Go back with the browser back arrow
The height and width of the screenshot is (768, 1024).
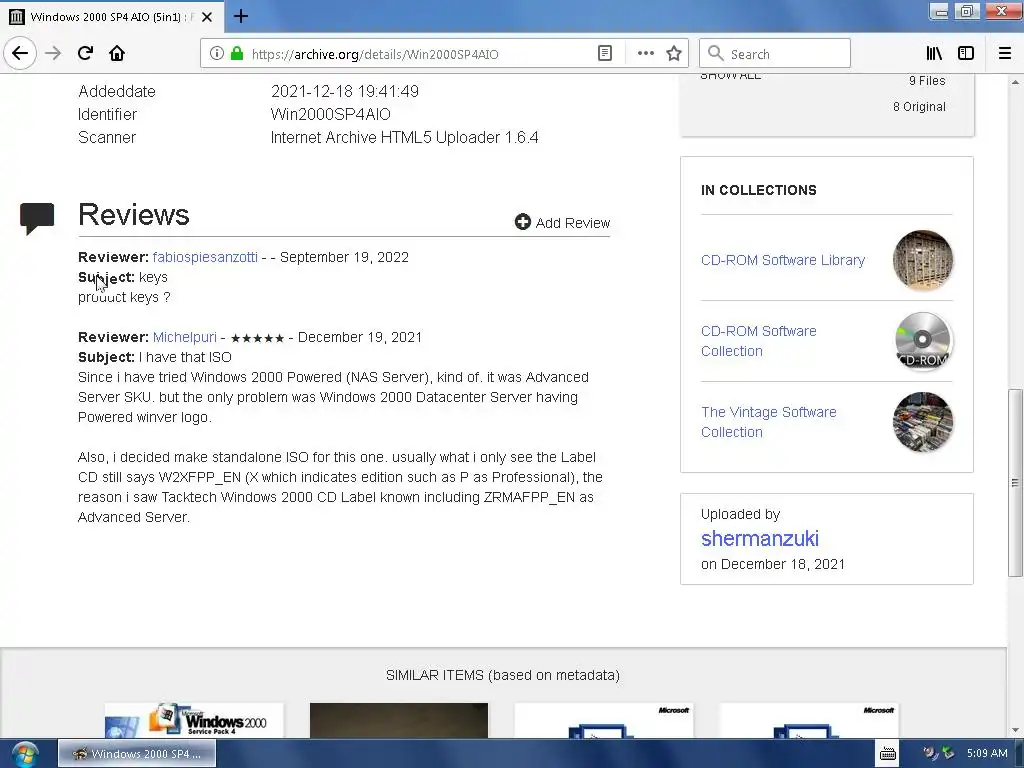coord(20,53)
